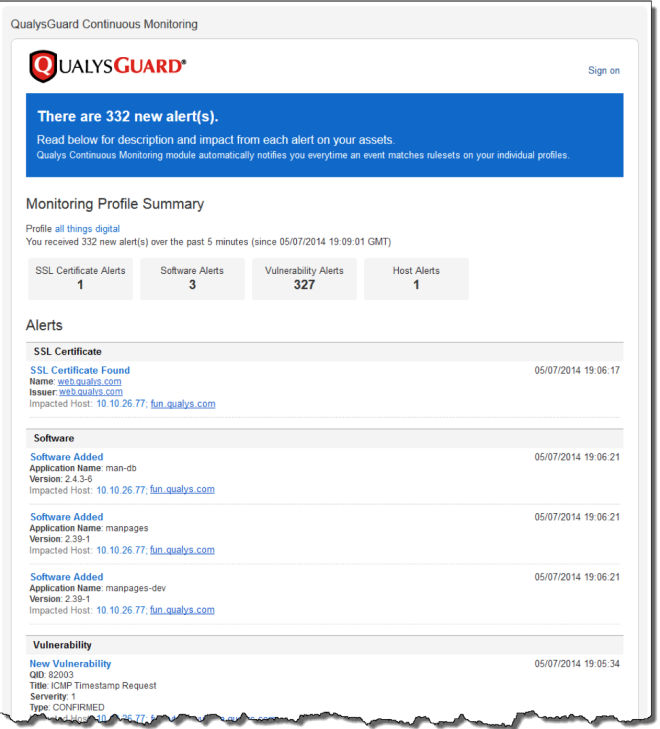This screenshot has height=729, width=660.
Task: Click the SSL Certificate section header
Action: click(324, 352)
